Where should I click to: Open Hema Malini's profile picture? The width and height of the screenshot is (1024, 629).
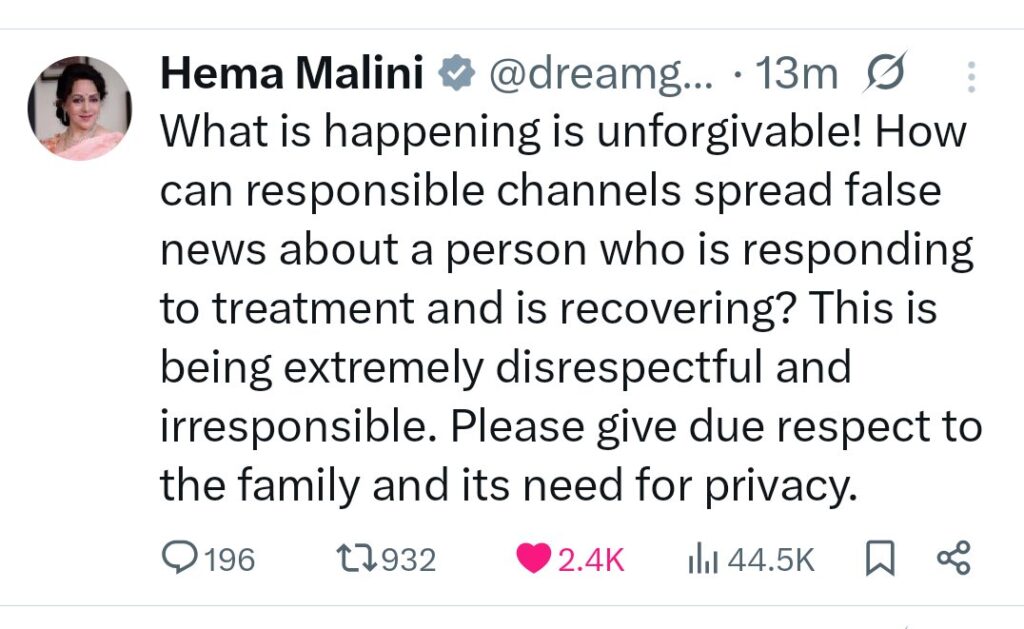click(x=79, y=108)
